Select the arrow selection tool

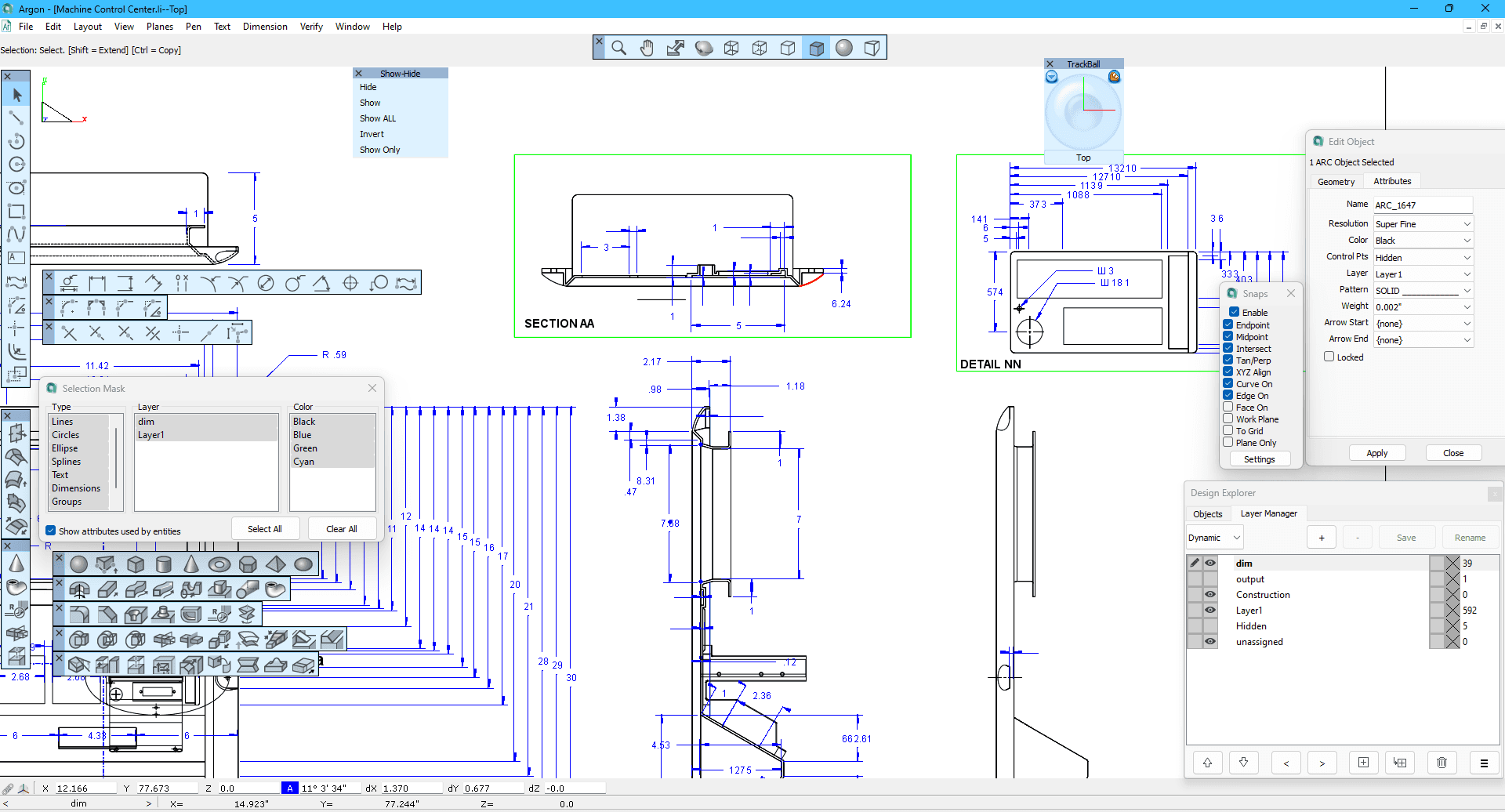(x=16, y=94)
